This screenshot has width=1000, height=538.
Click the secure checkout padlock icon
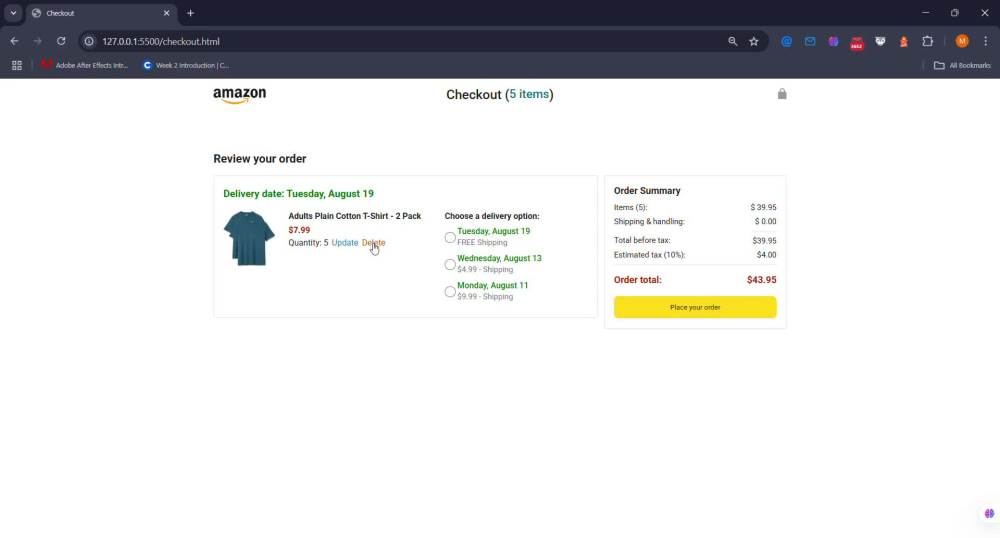click(x=782, y=94)
